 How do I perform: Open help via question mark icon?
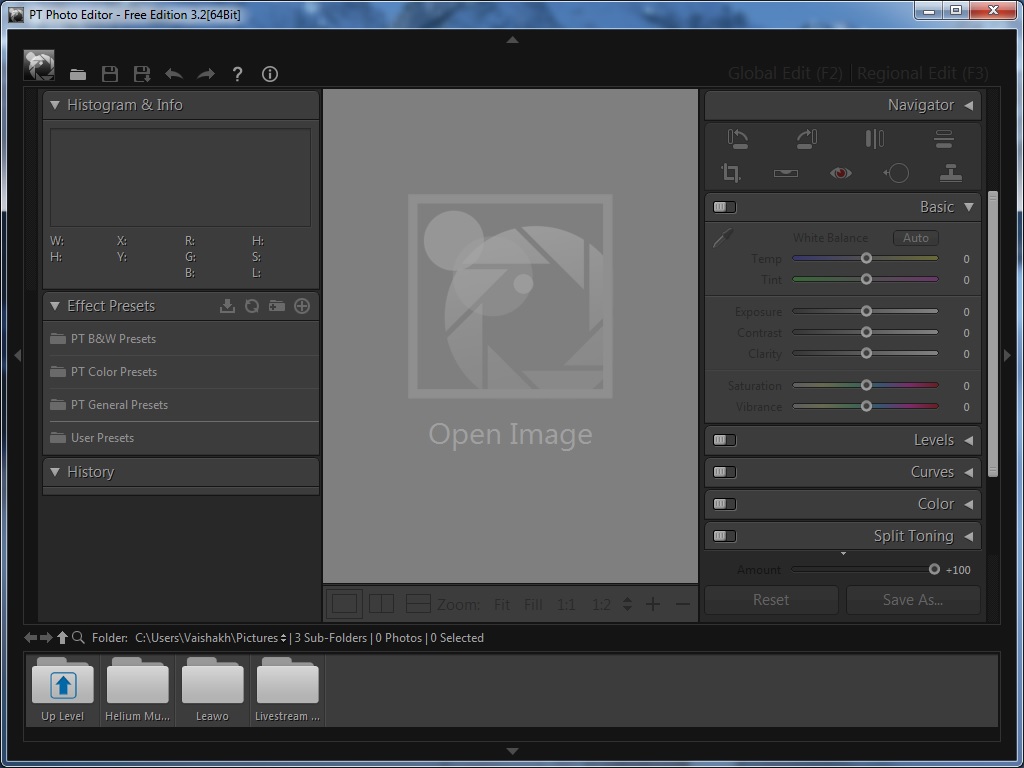(238, 74)
